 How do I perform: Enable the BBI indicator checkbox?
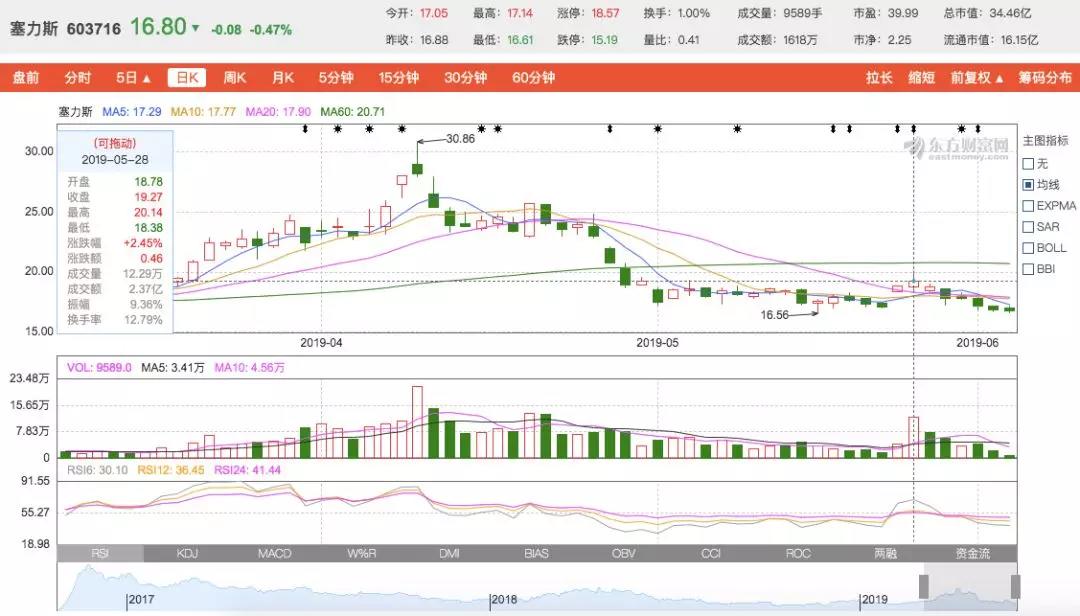pyautogui.click(x=1028, y=269)
